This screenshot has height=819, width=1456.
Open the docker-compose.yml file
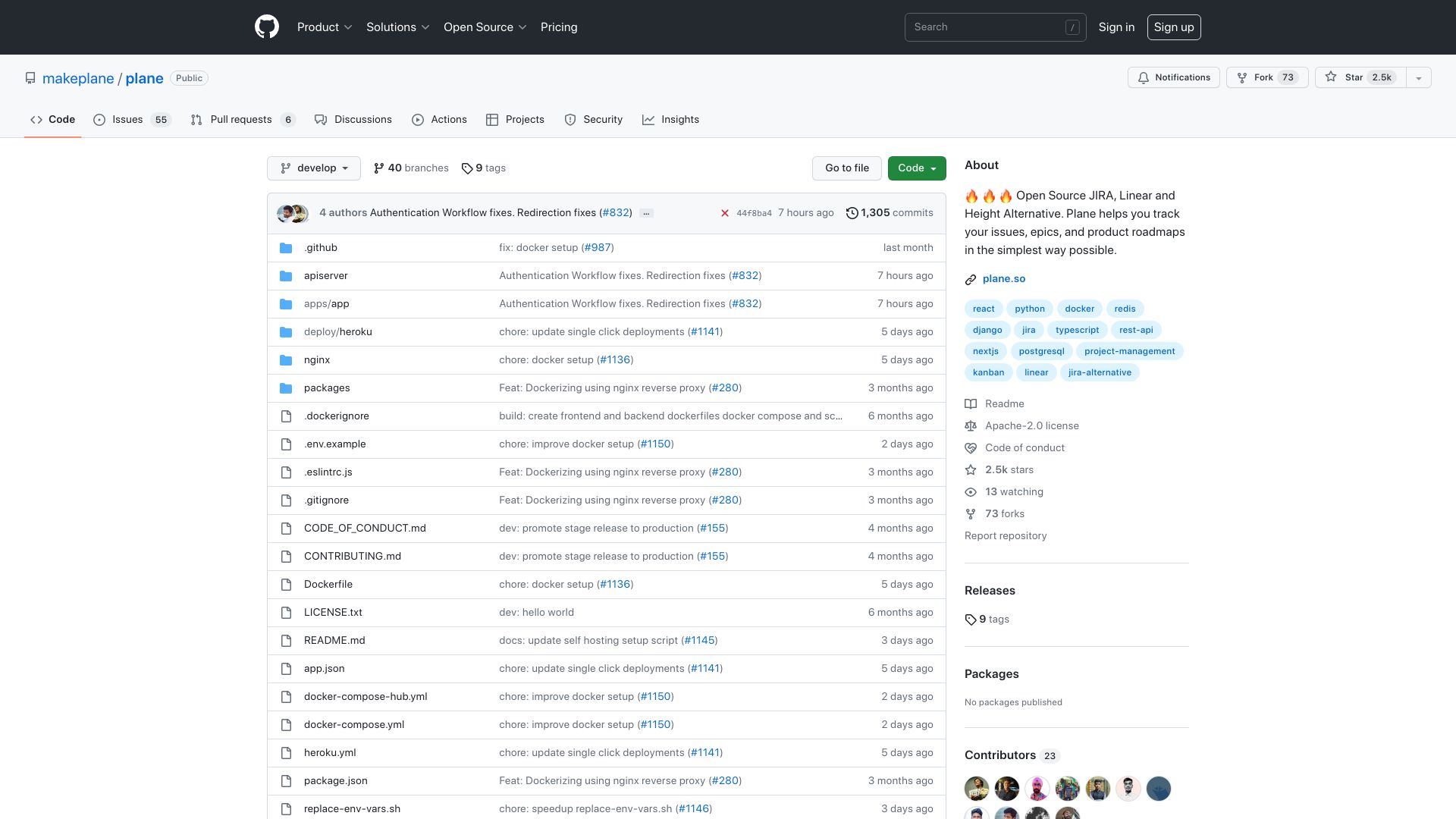(x=354, y=725)
